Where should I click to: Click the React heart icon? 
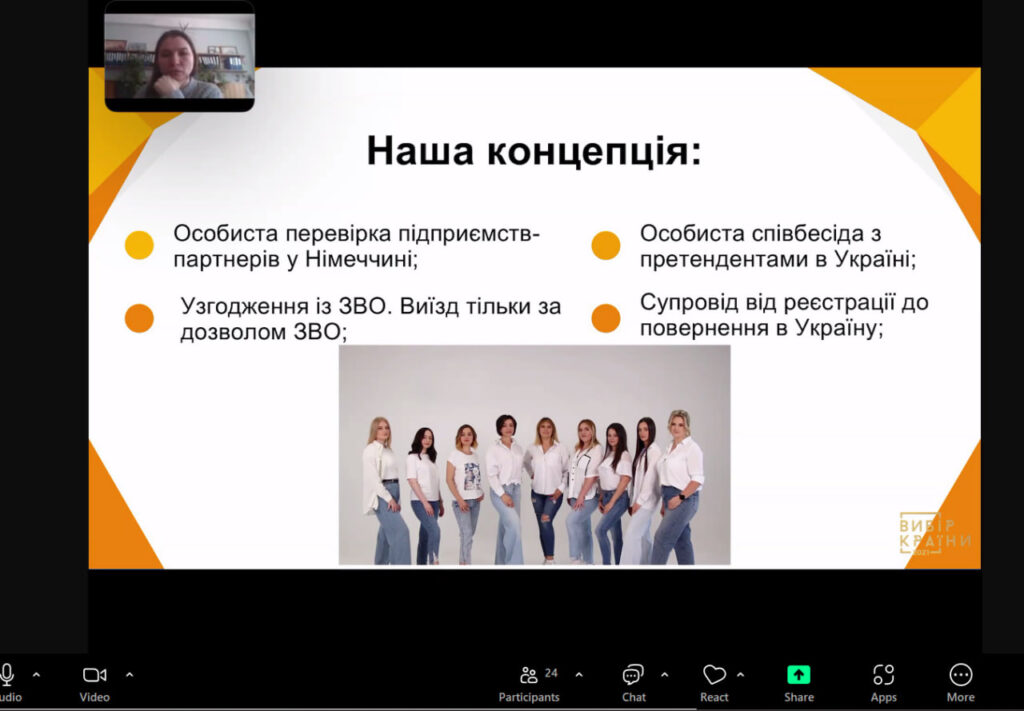click(714, 675)
